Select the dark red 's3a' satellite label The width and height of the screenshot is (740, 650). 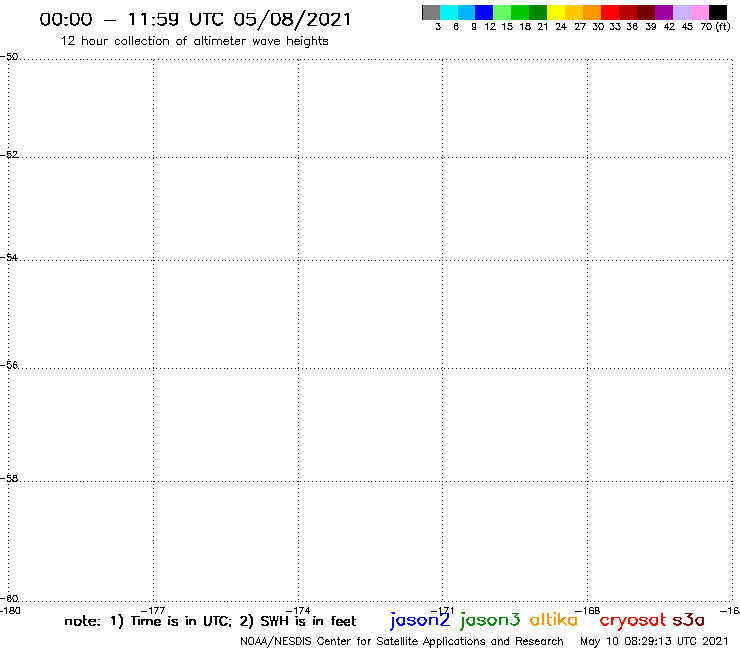point(689,620)
